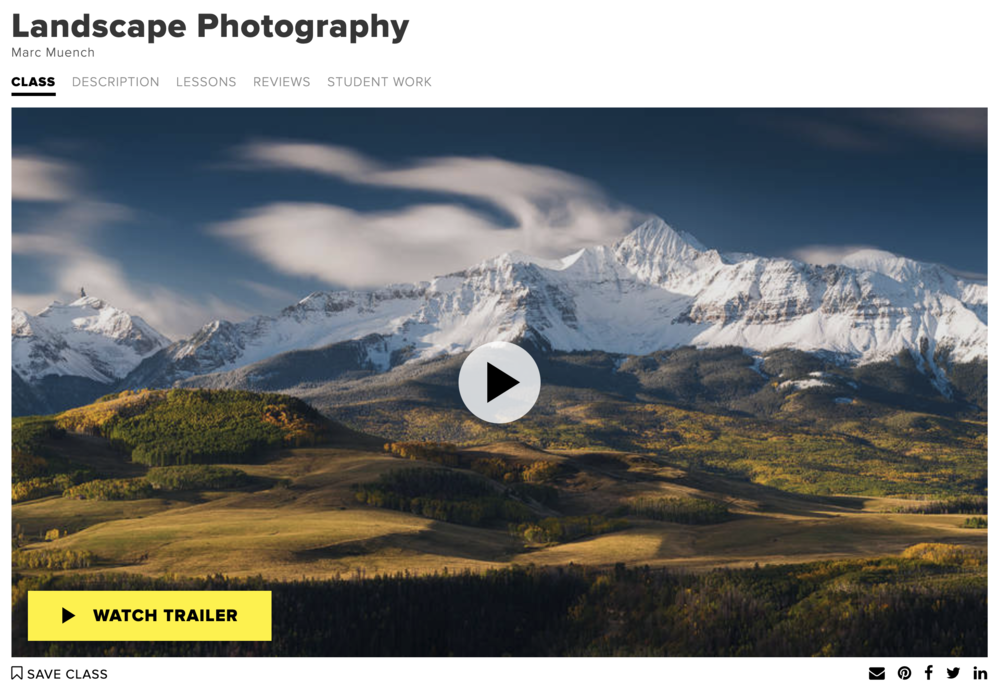The height and width of the screenshot is (695, 1000).
Task: Share the class via the email envelope icon
Action: (877, 673)
